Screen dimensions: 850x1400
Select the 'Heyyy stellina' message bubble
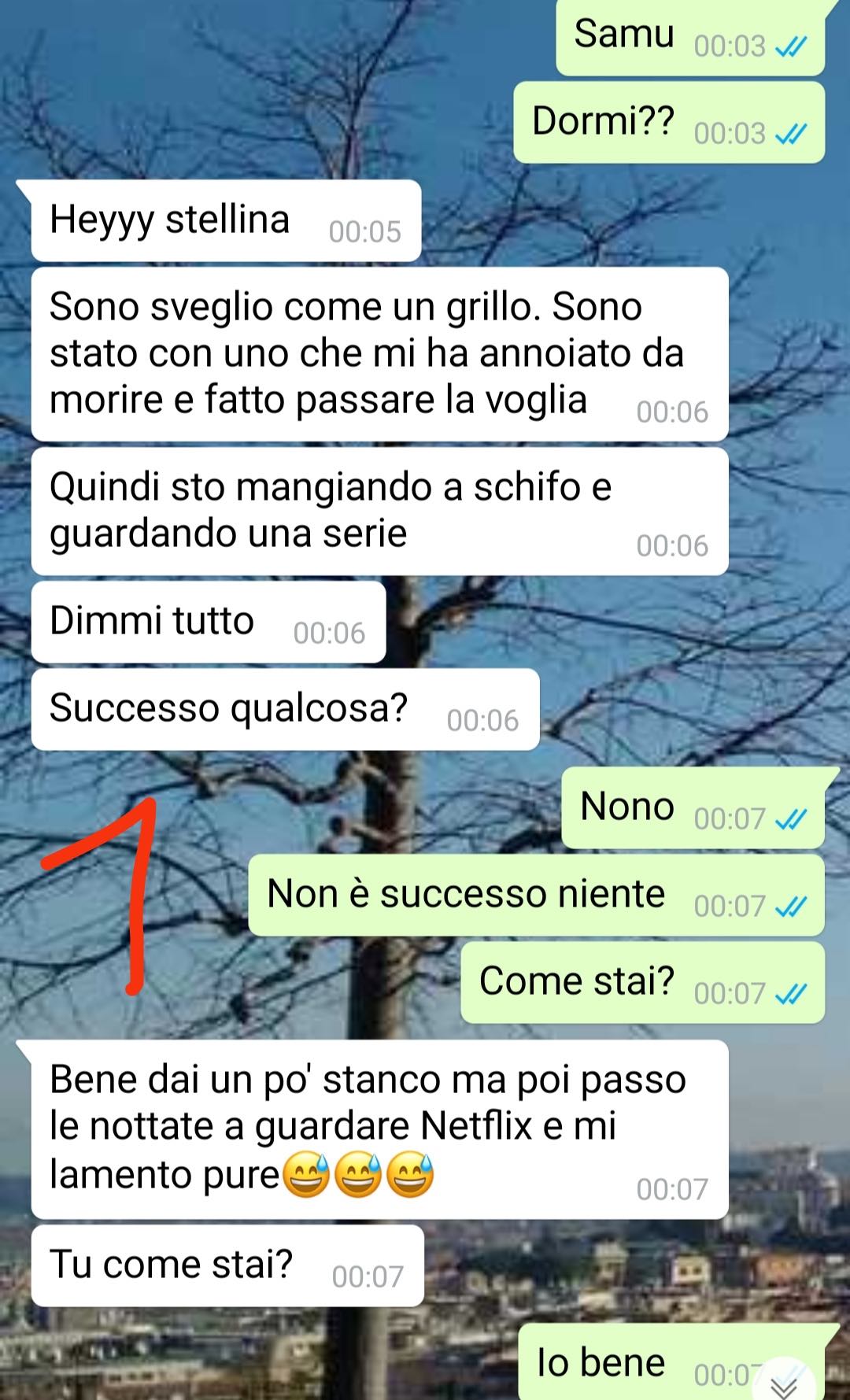coord(226,221)
